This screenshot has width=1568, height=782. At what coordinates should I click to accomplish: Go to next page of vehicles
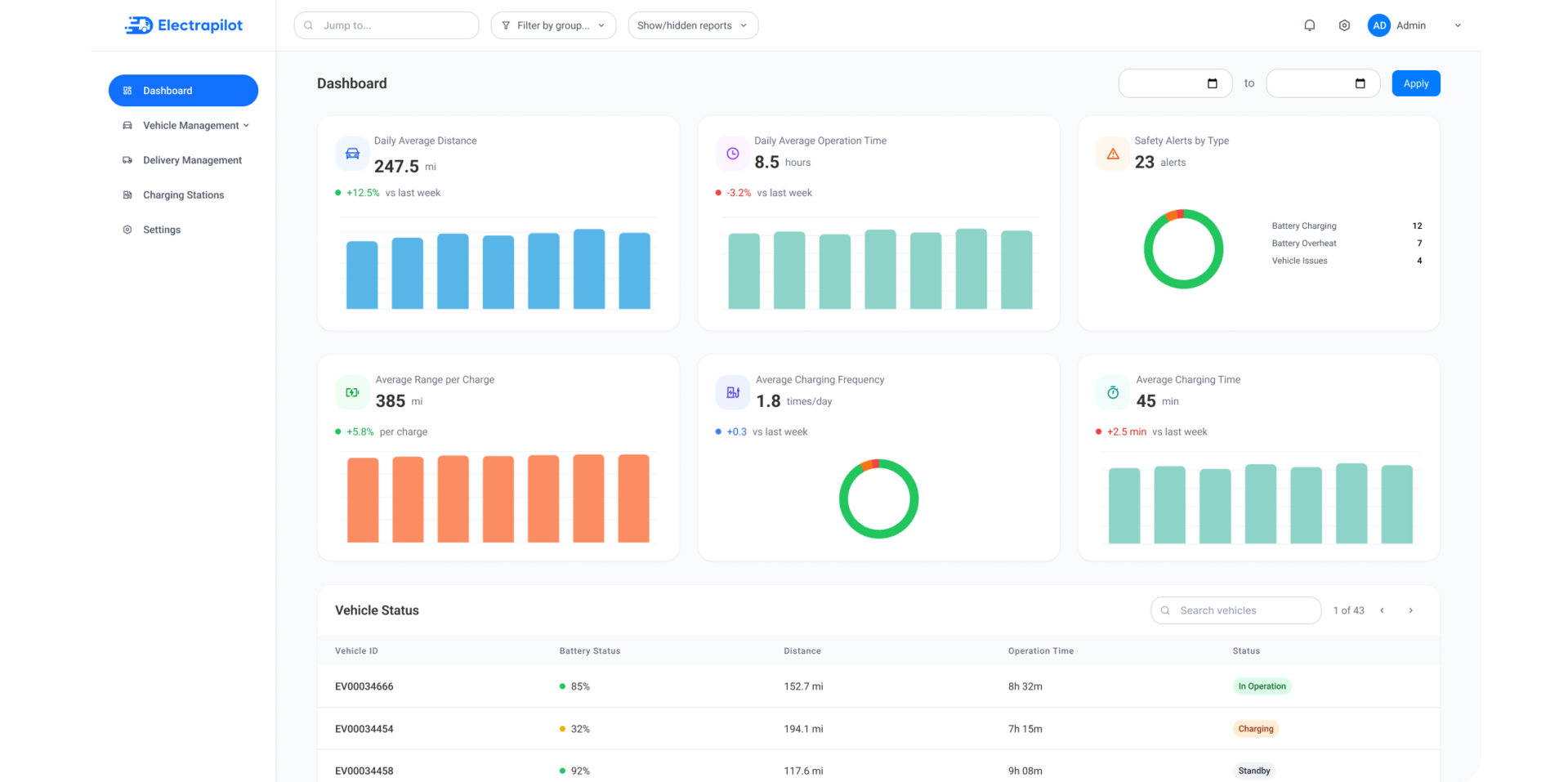(1410, 610)
